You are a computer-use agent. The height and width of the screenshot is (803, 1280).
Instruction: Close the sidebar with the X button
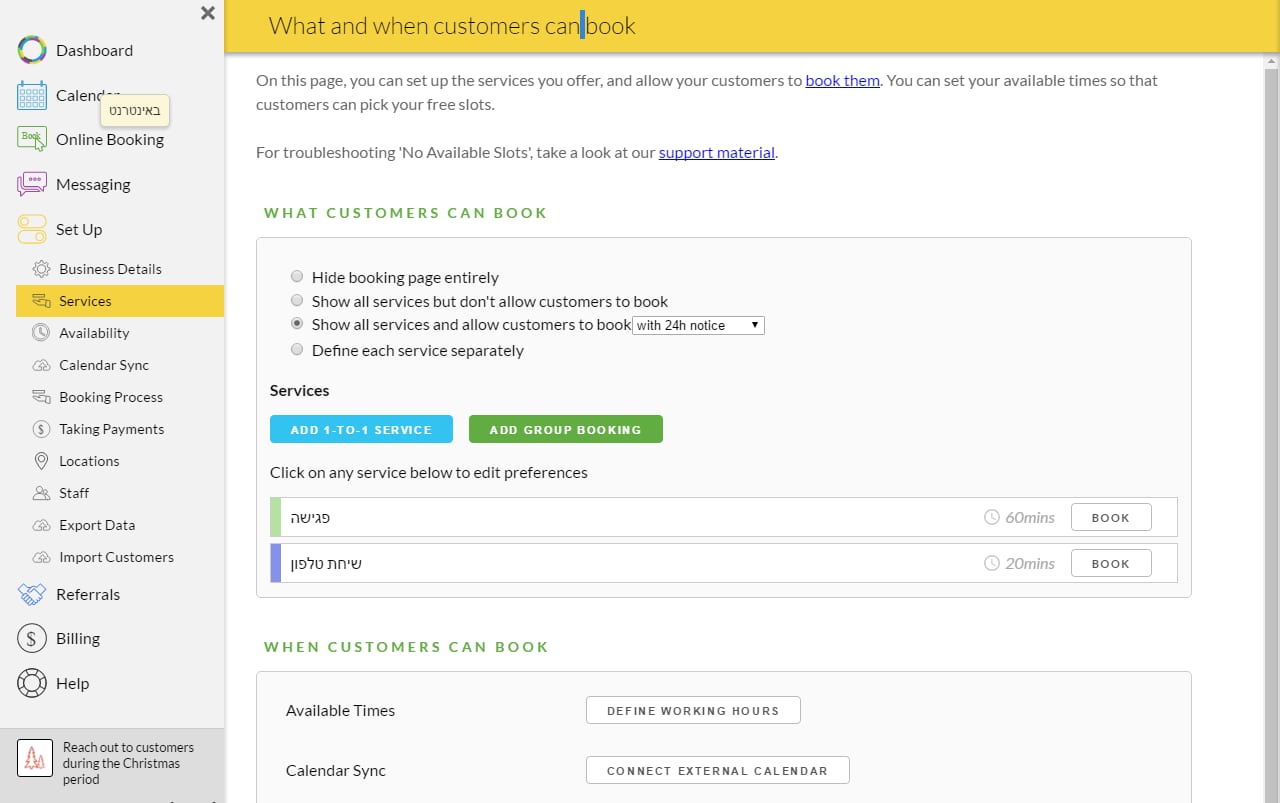pos(207,13)
